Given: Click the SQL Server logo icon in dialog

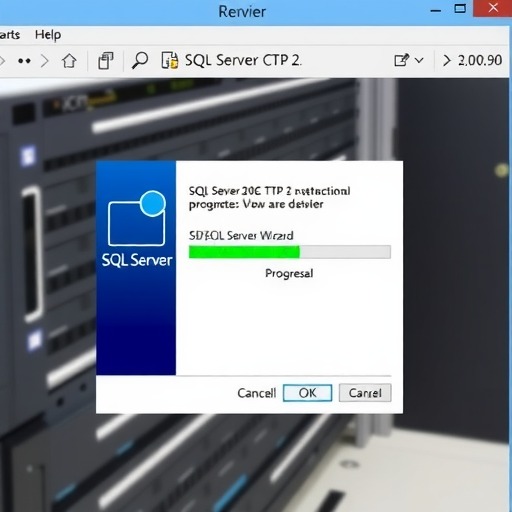Looking at the screenshot, I should click(137, 218).
